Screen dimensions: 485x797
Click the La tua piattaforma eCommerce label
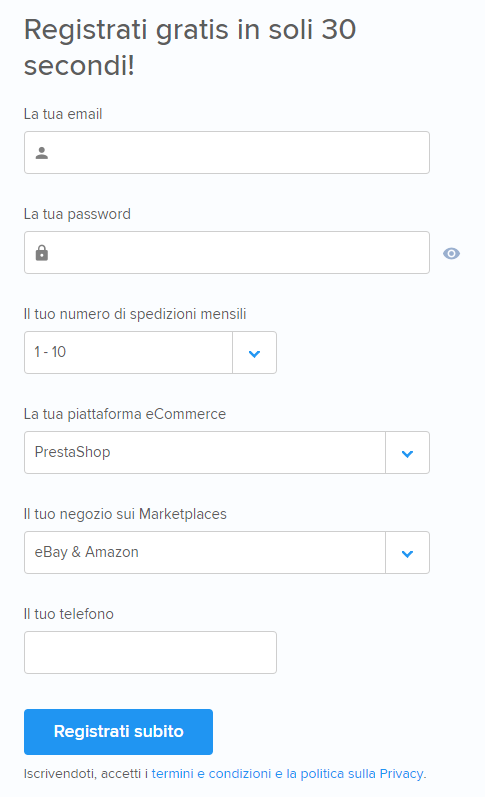pos(125,414)
